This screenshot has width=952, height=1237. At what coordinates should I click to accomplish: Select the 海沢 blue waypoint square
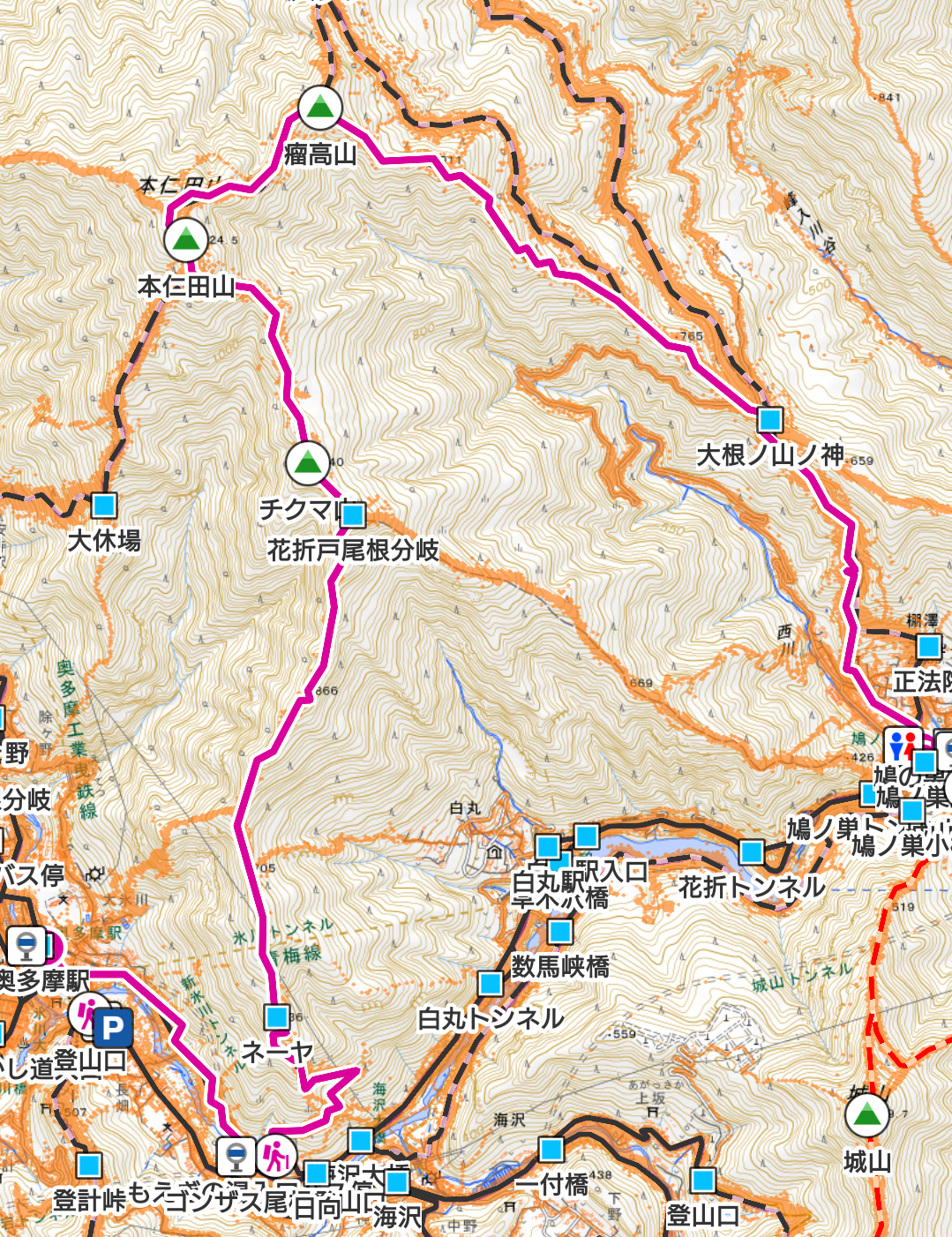click(397, 1182)
